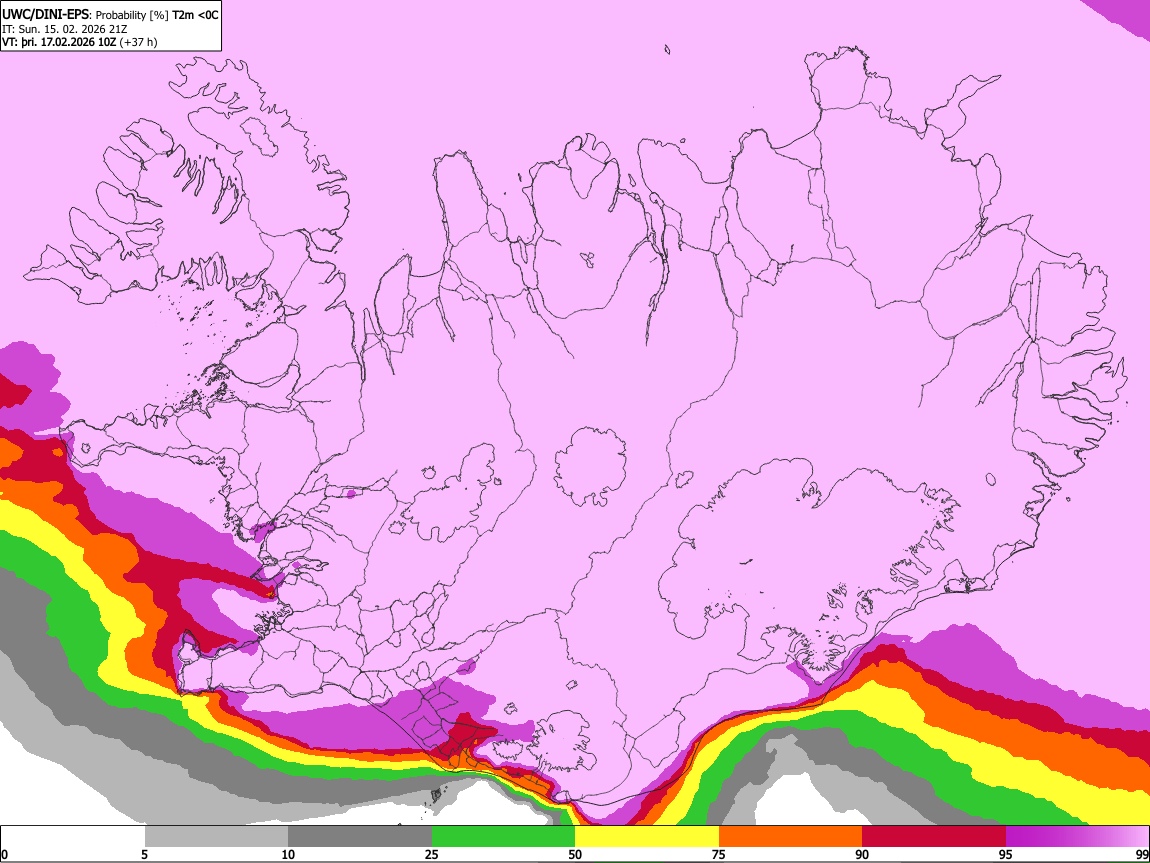The height and width of the screenshot is (863, 1150).
Task: Click the yellow 50–75% legend band
Action: 647,837
